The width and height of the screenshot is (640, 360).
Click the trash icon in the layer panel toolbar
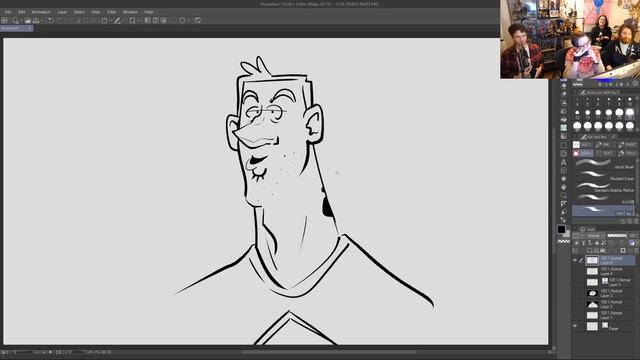[636, 251]
